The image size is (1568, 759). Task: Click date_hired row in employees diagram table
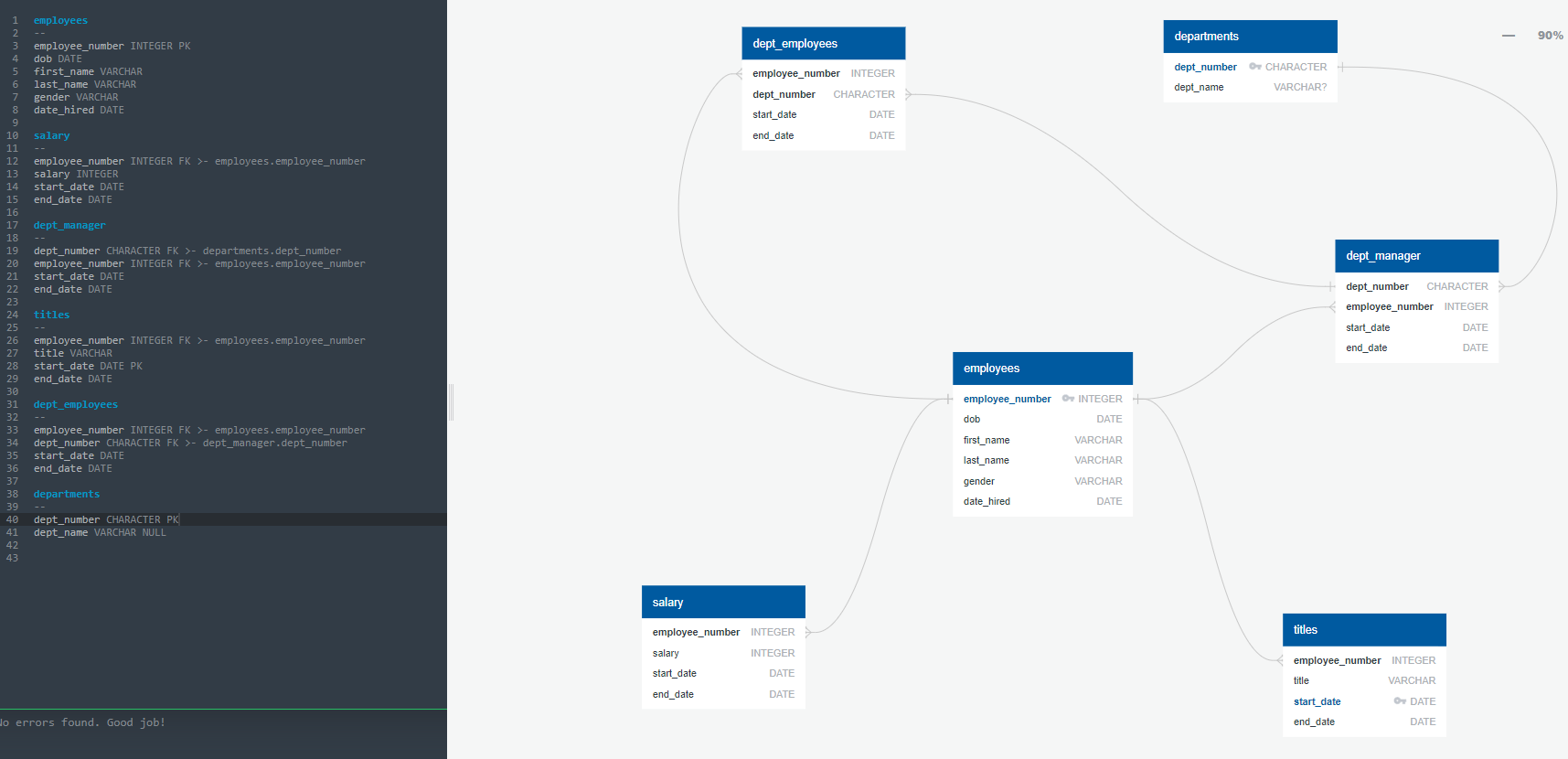(1042, 502)
